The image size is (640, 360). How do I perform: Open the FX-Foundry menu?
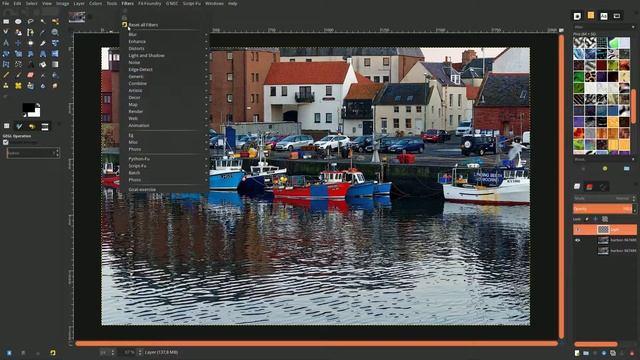[149, 3]
